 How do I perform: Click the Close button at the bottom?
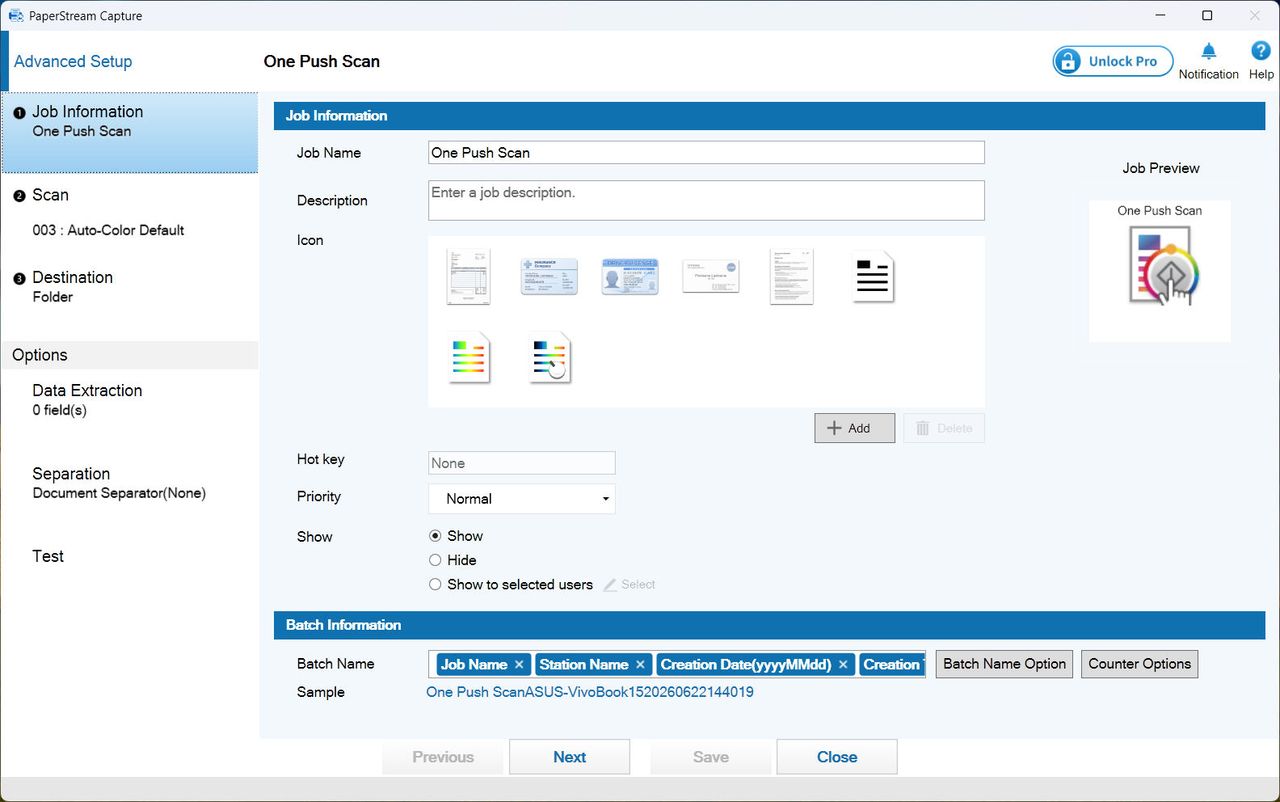837,757
